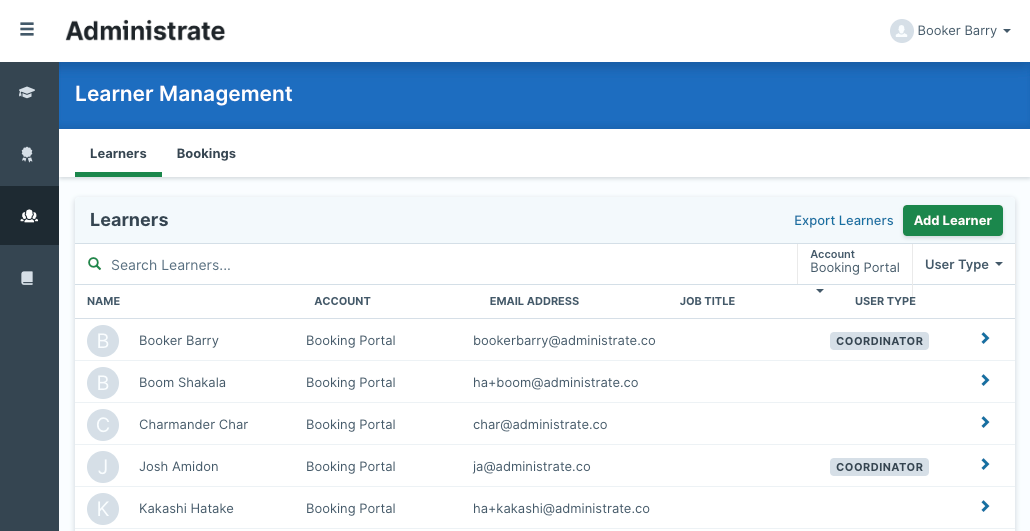Click the JOB TITLE column header
The width and height of the screenshot is (1030, 531).
707,301
